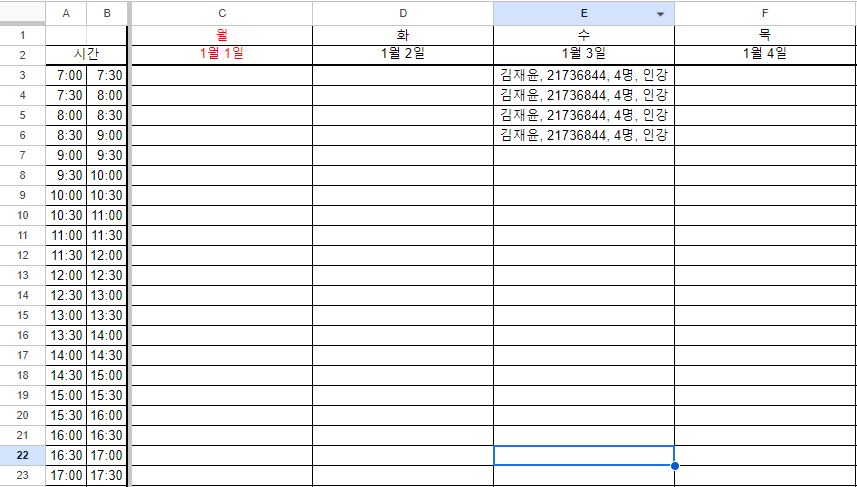Viewport: 857px width, 487px height.
Task: Click the select-all corner box
Action: (x=22, y=13)
